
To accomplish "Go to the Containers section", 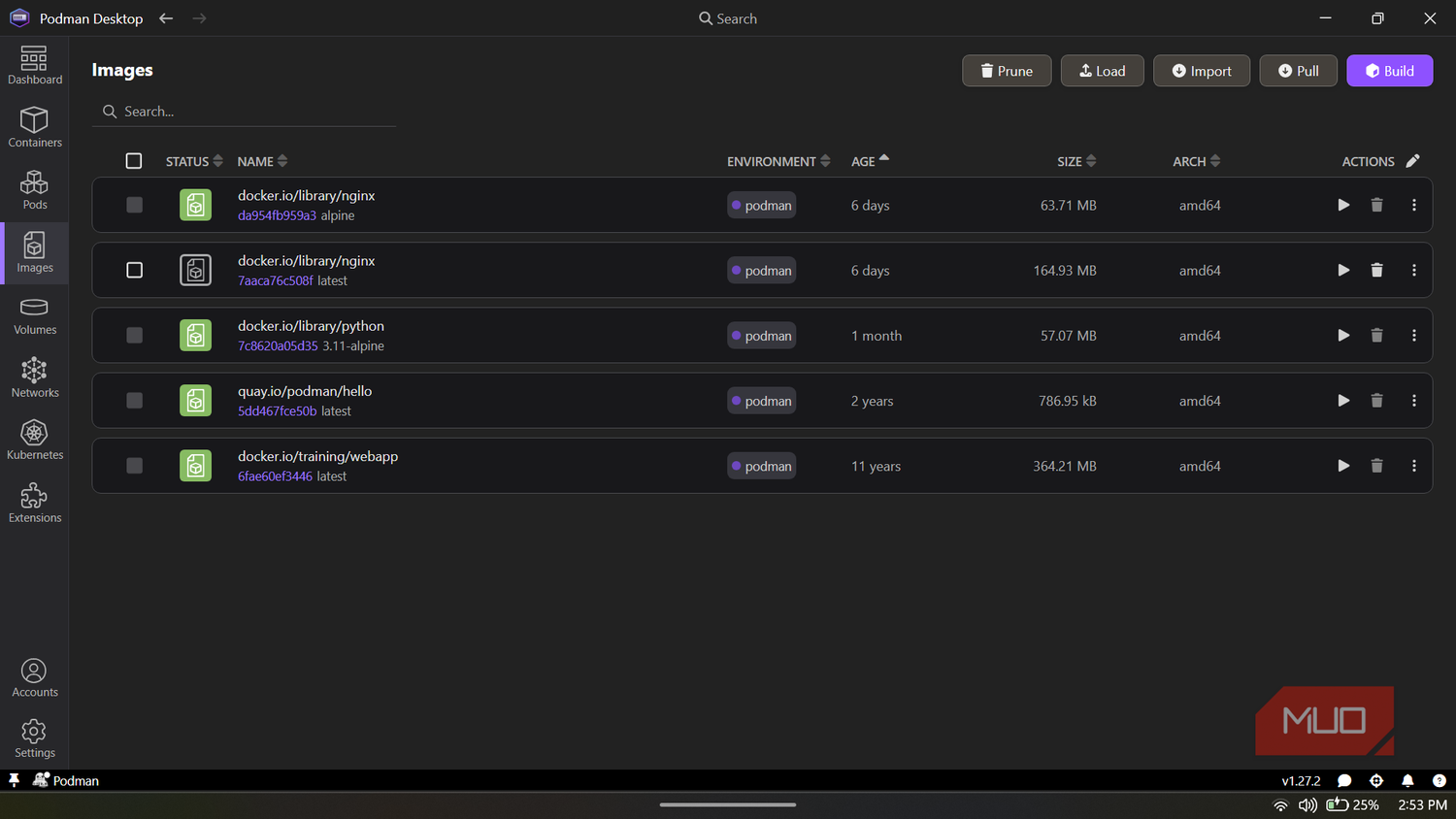I will pos(34,127).
